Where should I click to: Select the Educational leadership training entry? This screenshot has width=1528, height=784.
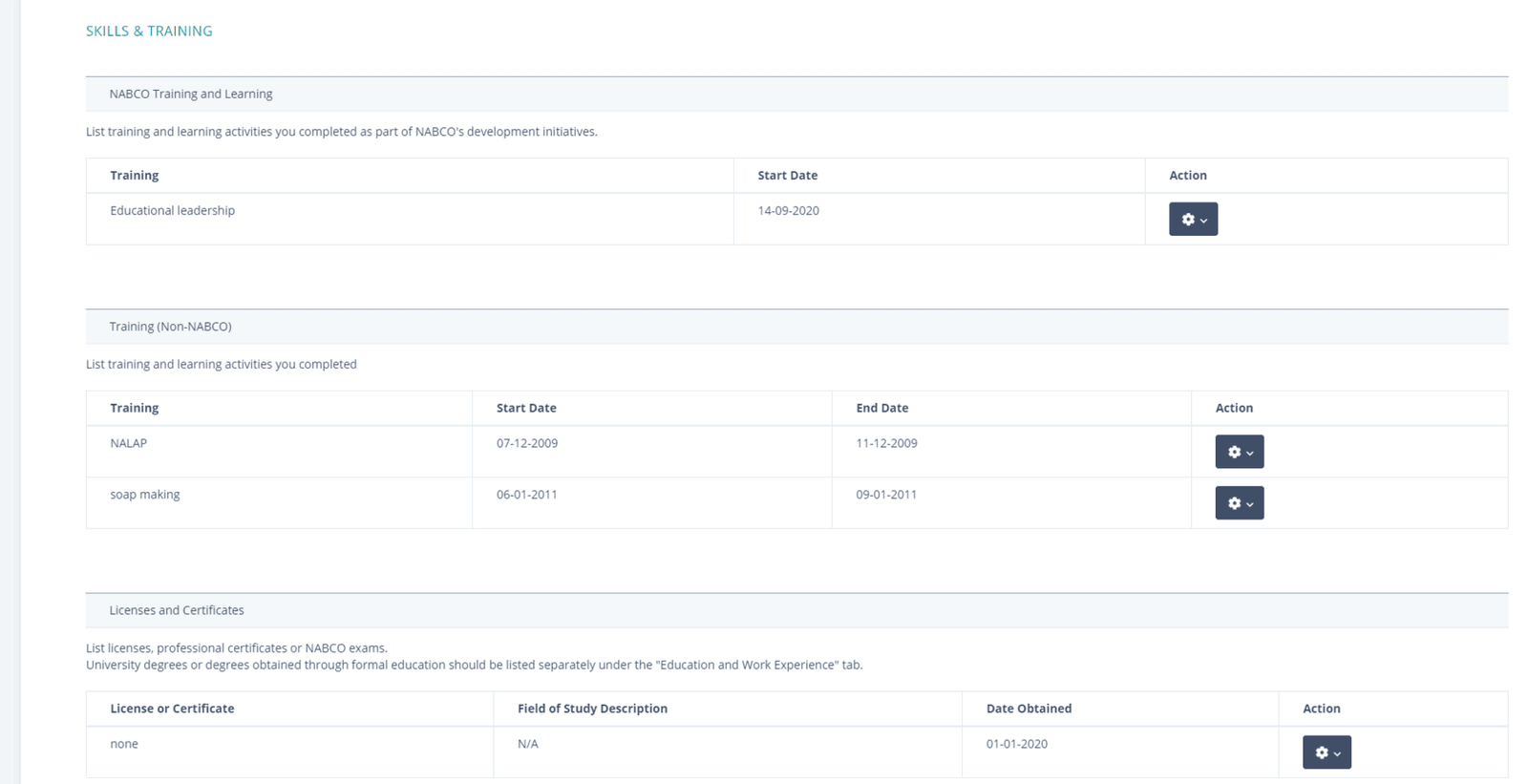pyautogui.click(x=172, y=211)
